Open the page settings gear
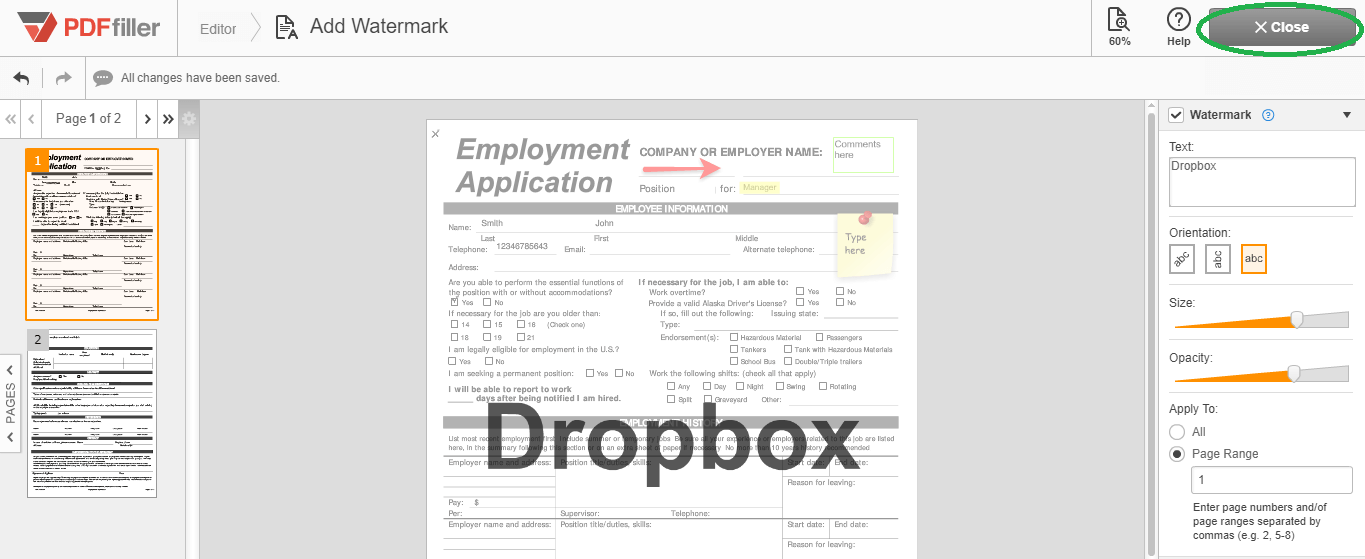The height and width of the screenshot is (559, 1365). (x=189, y=119)
